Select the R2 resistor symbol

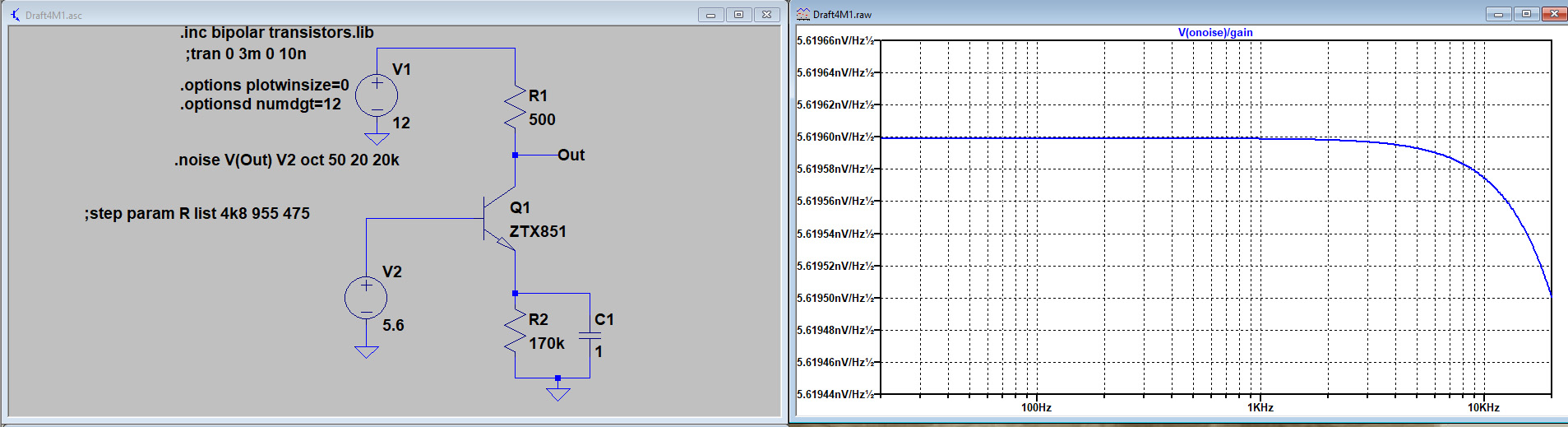(515, 331)
